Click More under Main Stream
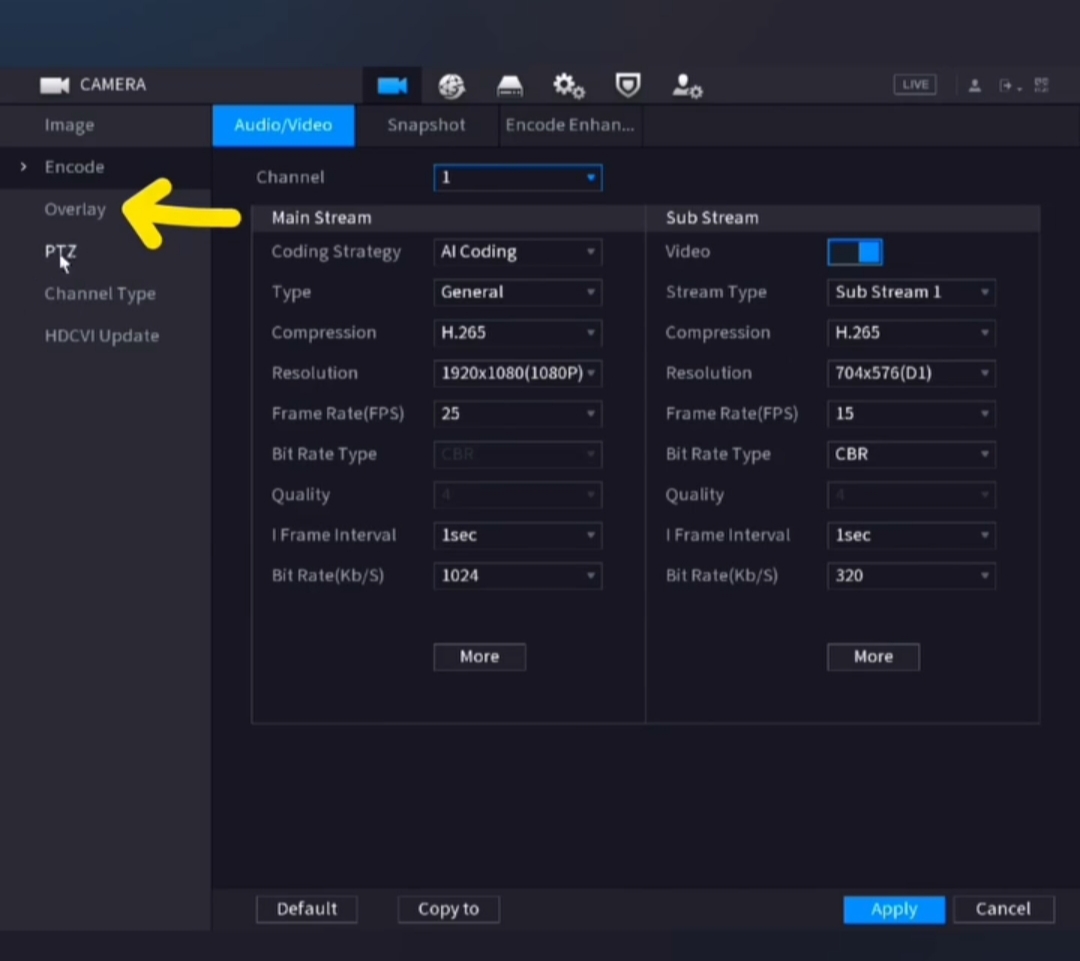Image resolution: width=1080 pixels, height=961 pixels. pos(479,657)
